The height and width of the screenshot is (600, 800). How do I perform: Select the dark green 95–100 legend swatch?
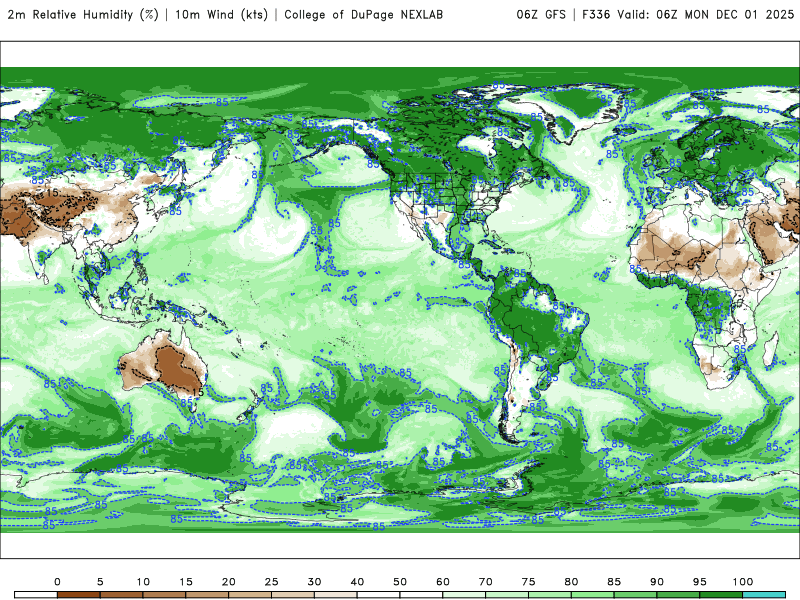[721, 595]
